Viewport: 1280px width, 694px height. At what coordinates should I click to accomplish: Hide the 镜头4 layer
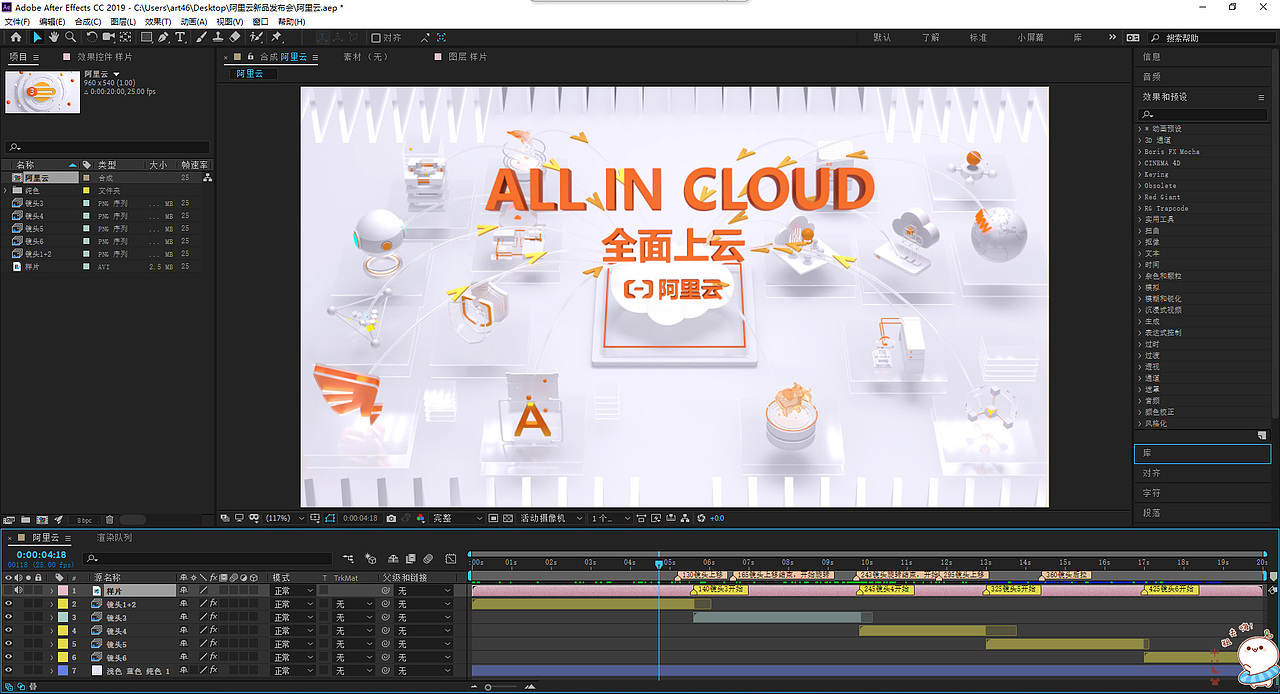pyautogui.click(x=8, y=631)
